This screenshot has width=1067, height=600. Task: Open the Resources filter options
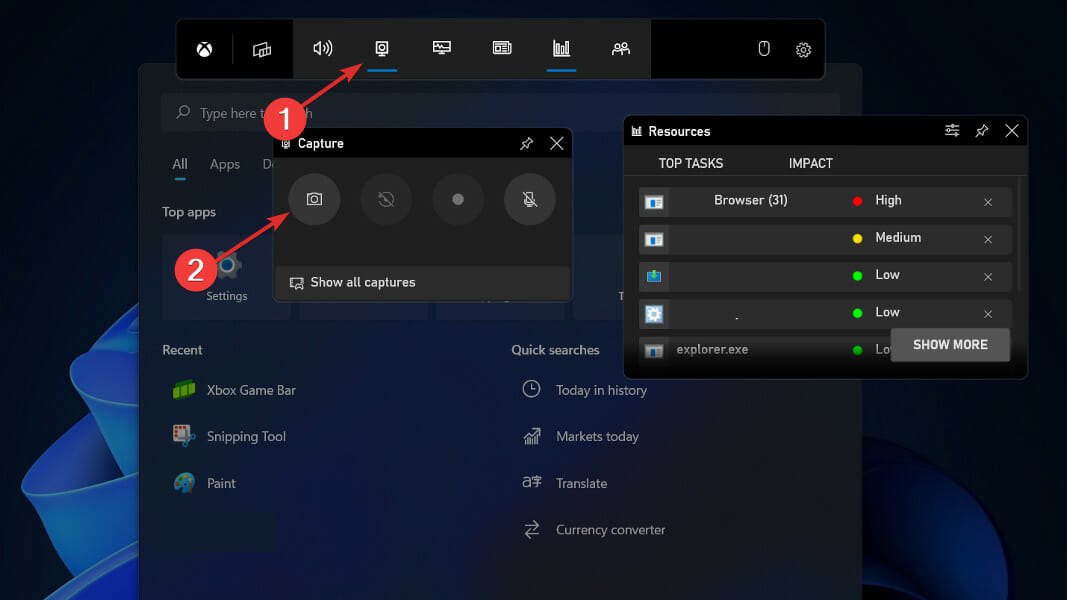click(950, 130)
